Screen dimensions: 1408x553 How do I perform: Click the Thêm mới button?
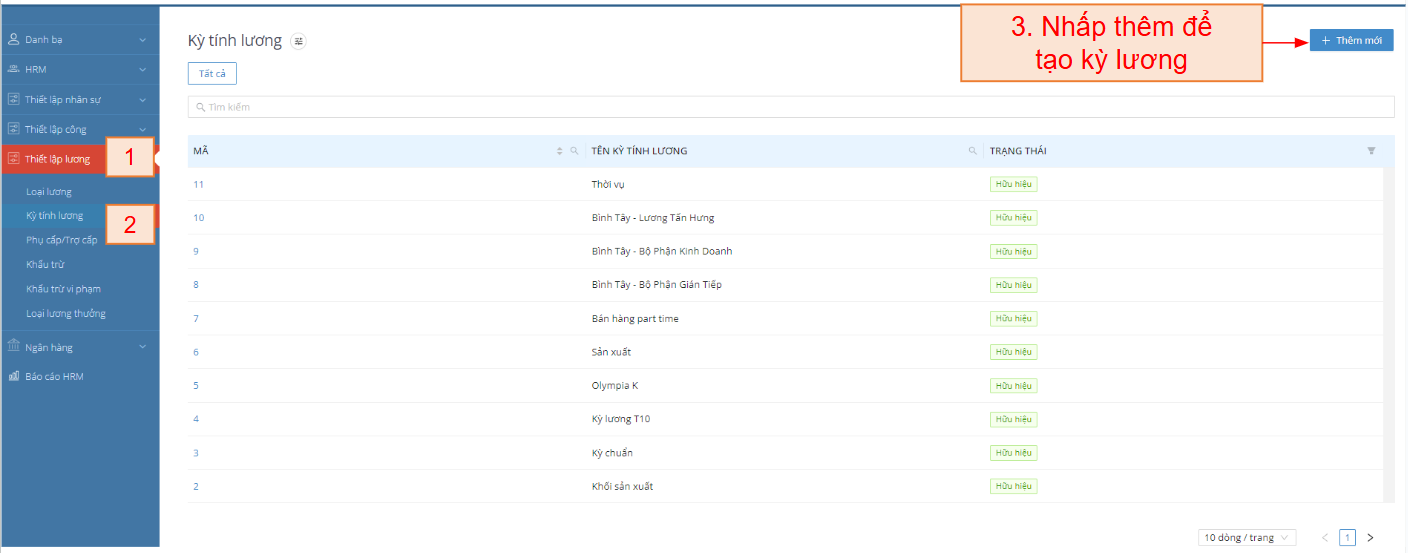(x=1351, y=40)
